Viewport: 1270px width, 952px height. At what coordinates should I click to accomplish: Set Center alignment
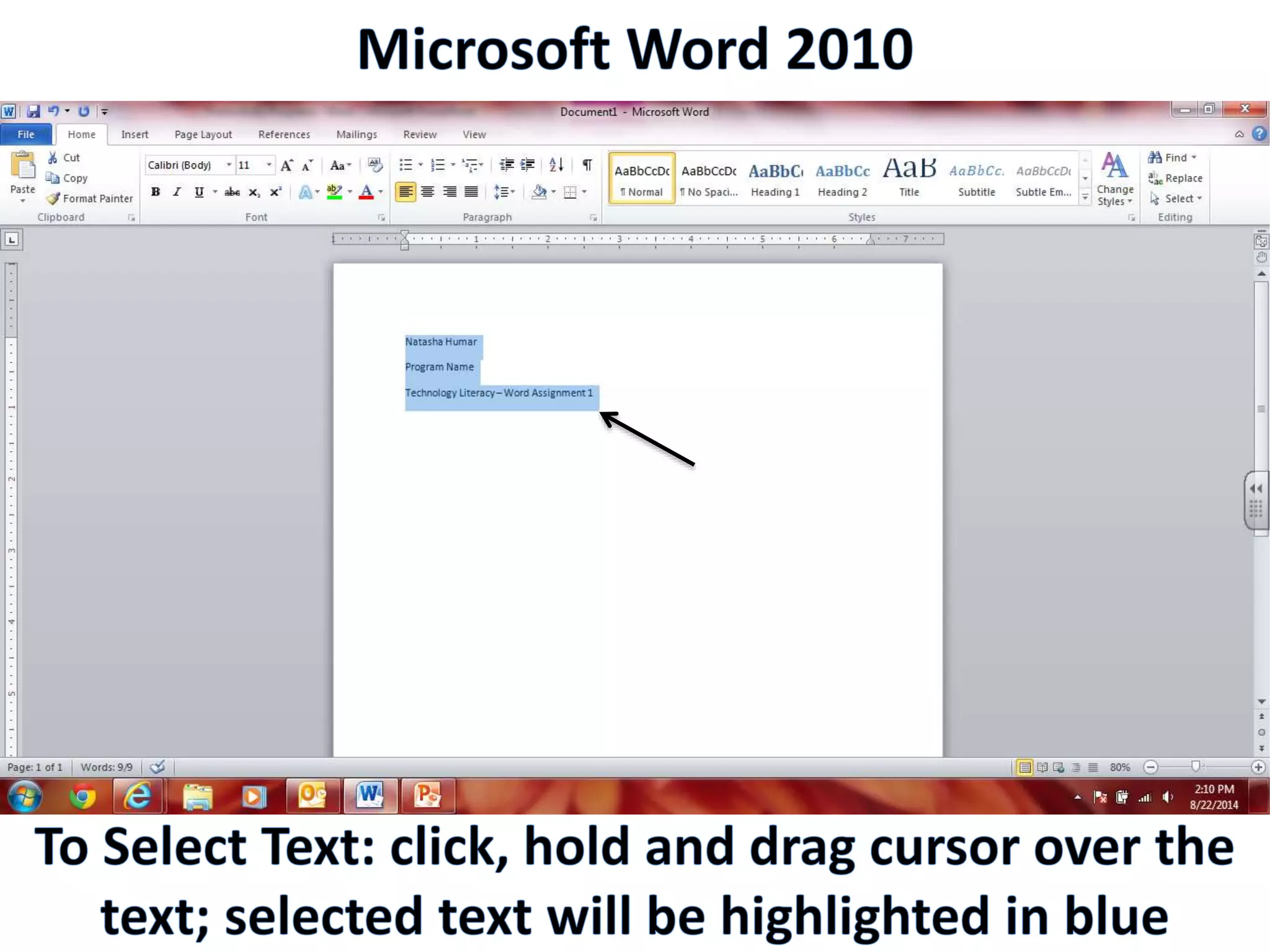(x=427, y=192)
